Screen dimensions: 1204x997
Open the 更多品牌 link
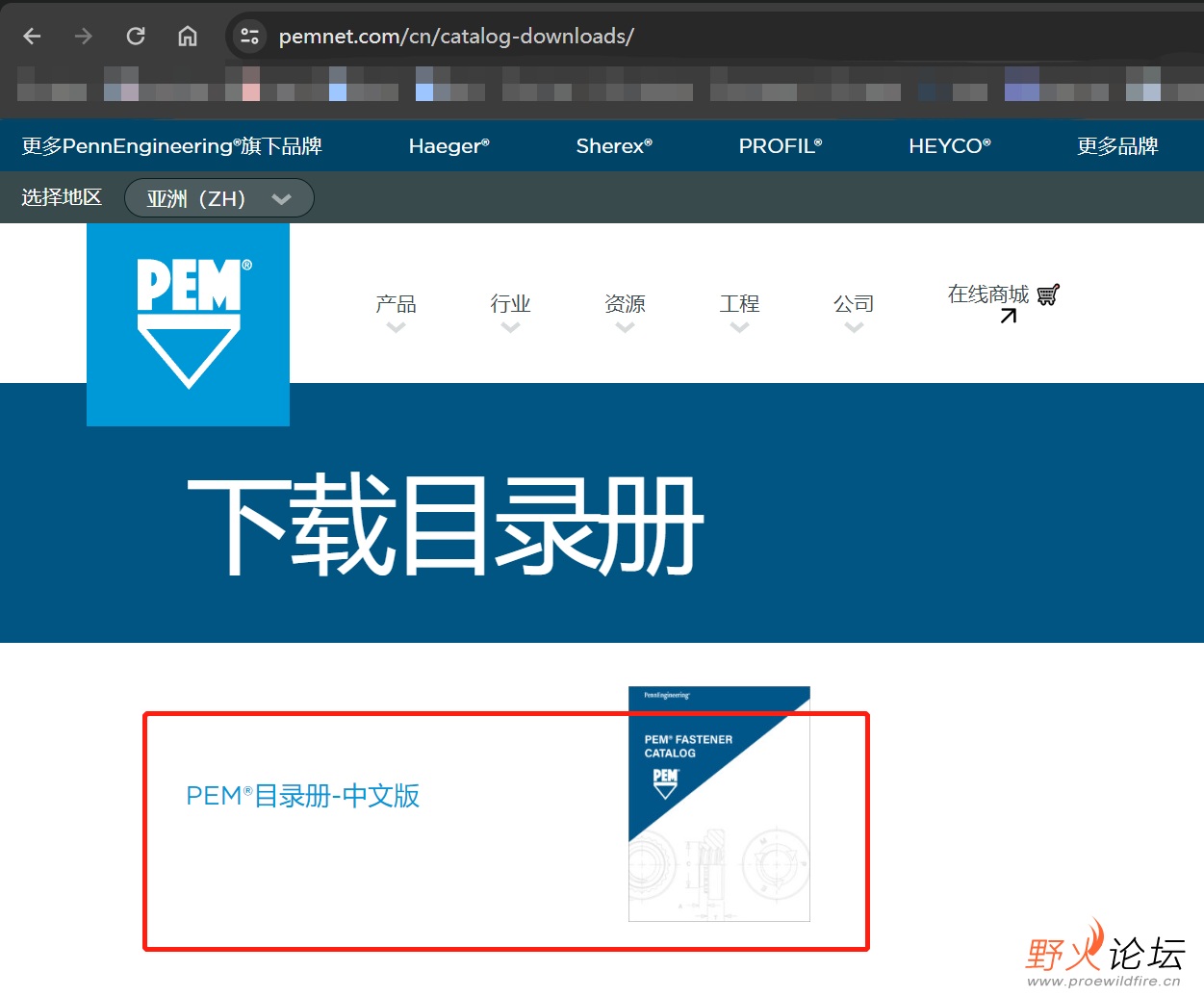coord(1117,146)
